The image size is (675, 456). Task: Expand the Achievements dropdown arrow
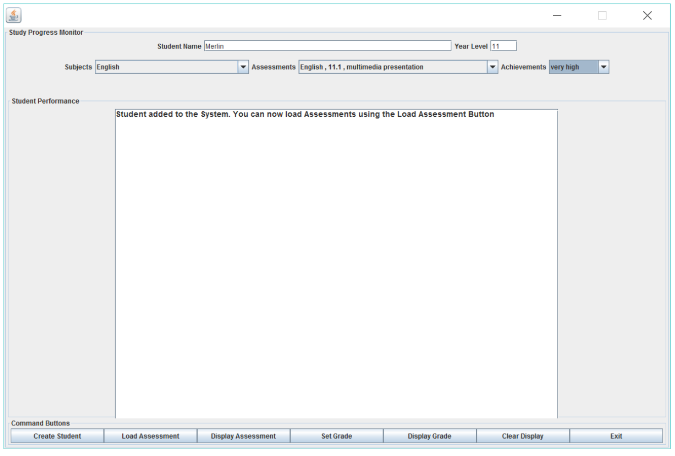(x=604, y=67)
